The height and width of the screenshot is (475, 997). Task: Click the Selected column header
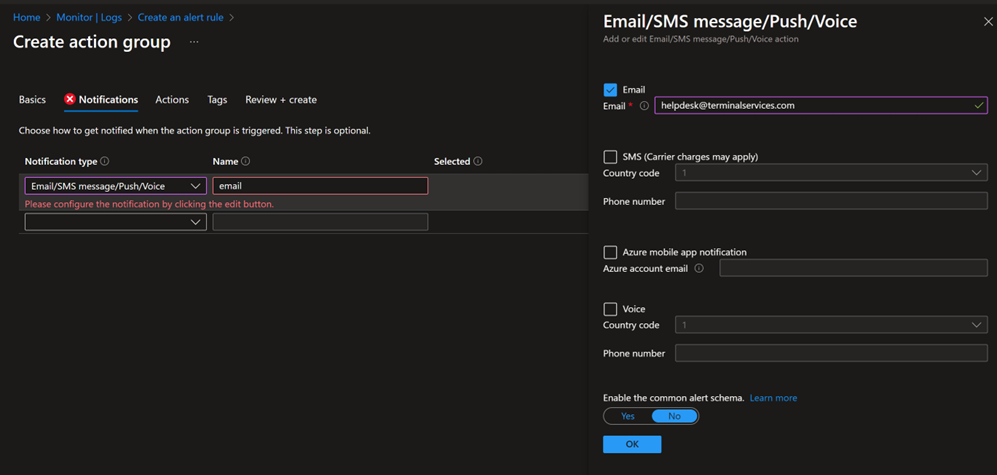tap(452, 162)
